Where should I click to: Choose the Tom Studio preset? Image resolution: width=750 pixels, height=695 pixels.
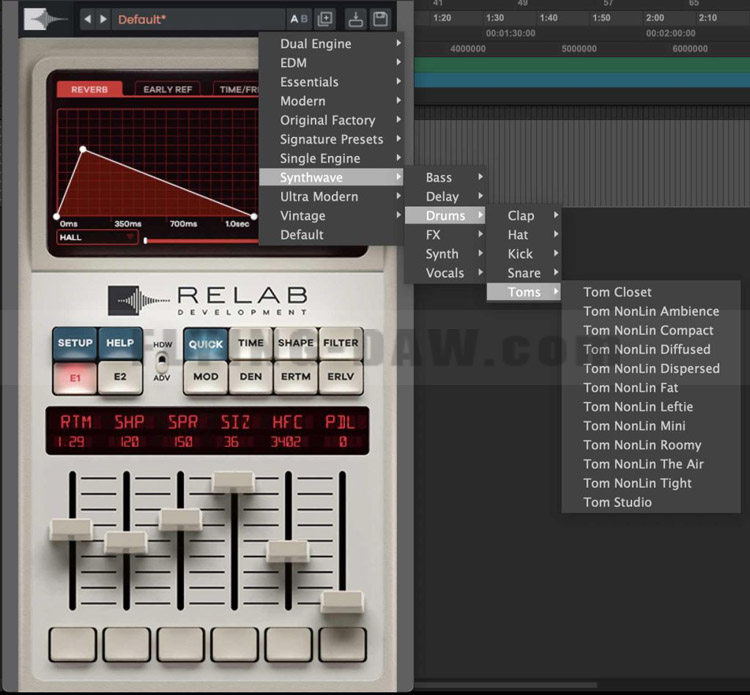click(651, 503)
